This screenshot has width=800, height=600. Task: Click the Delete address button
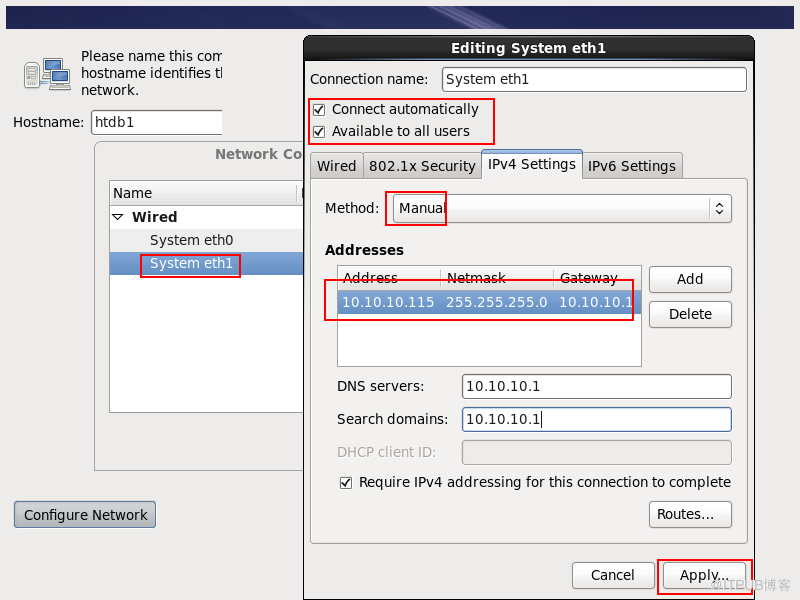[x=690, y=314]
